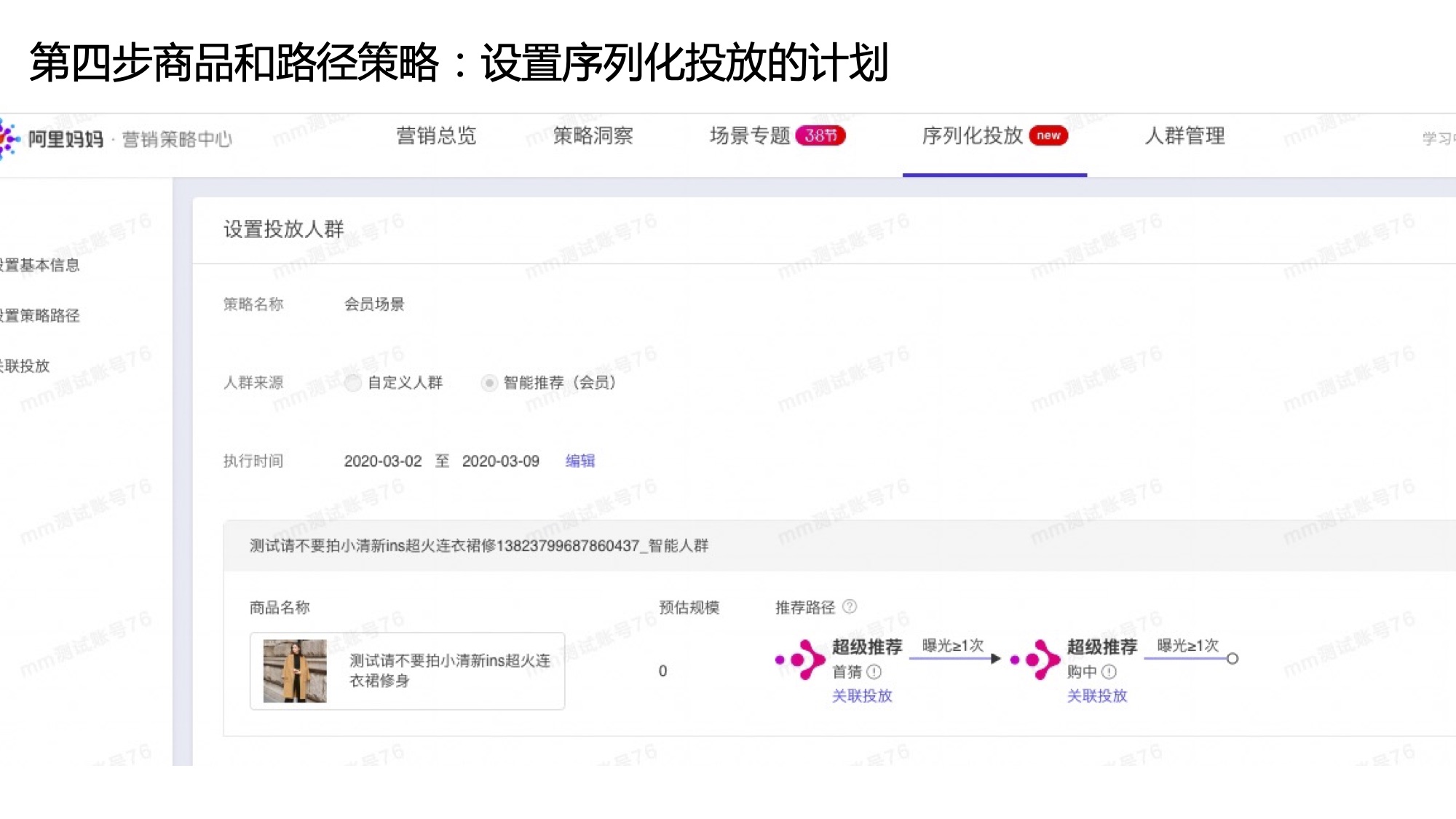Click the Alimama logo icon
The width and height of the screenshot is (1456, 819).
pos(9,138)
